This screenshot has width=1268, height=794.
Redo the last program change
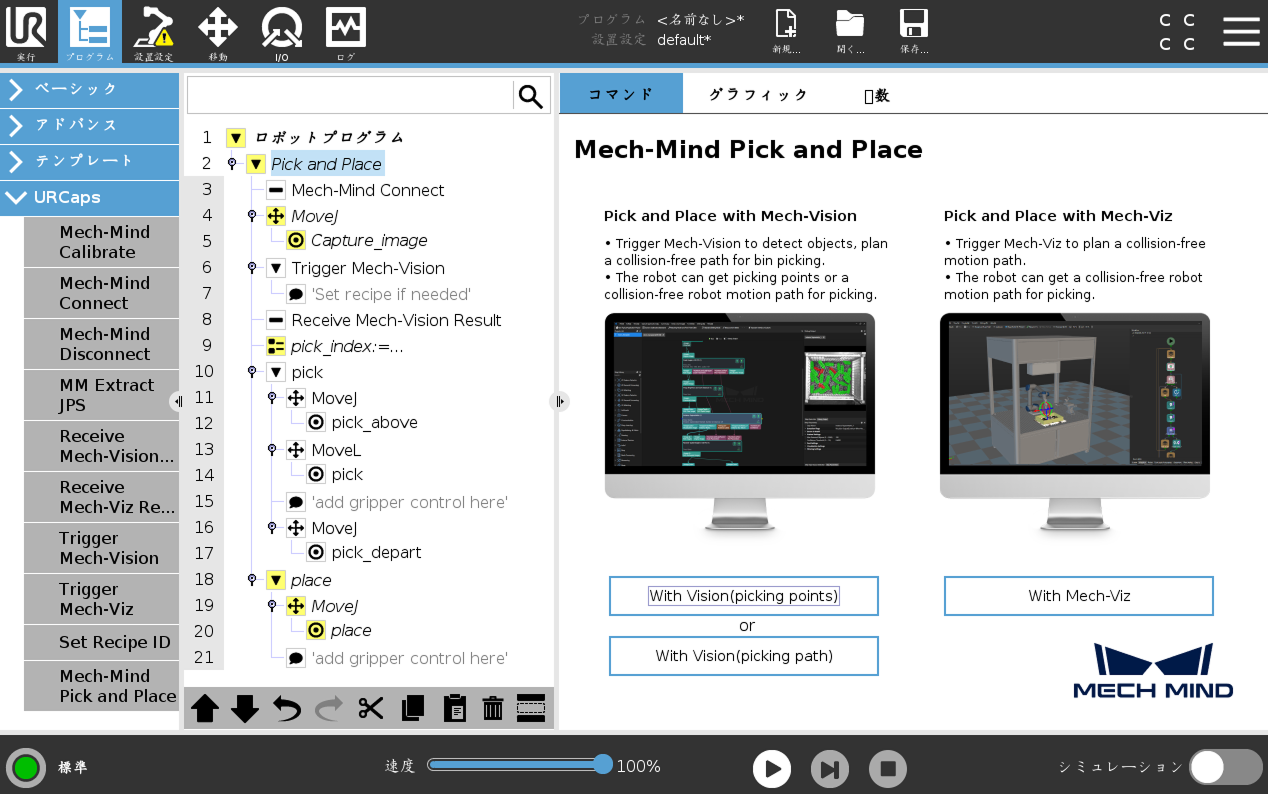click(328, 708)
